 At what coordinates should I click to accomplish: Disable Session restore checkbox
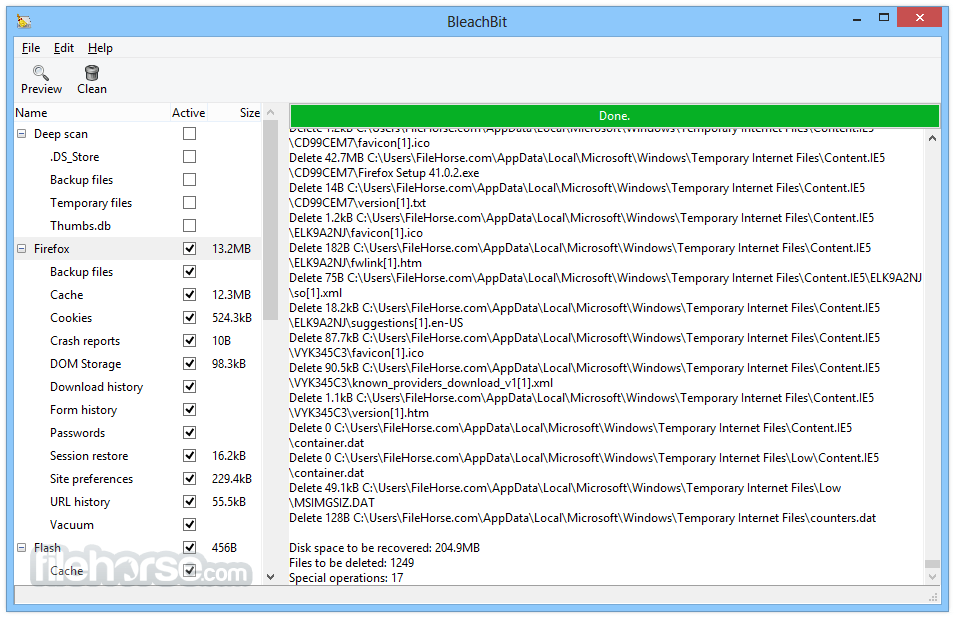pos(189,456)
